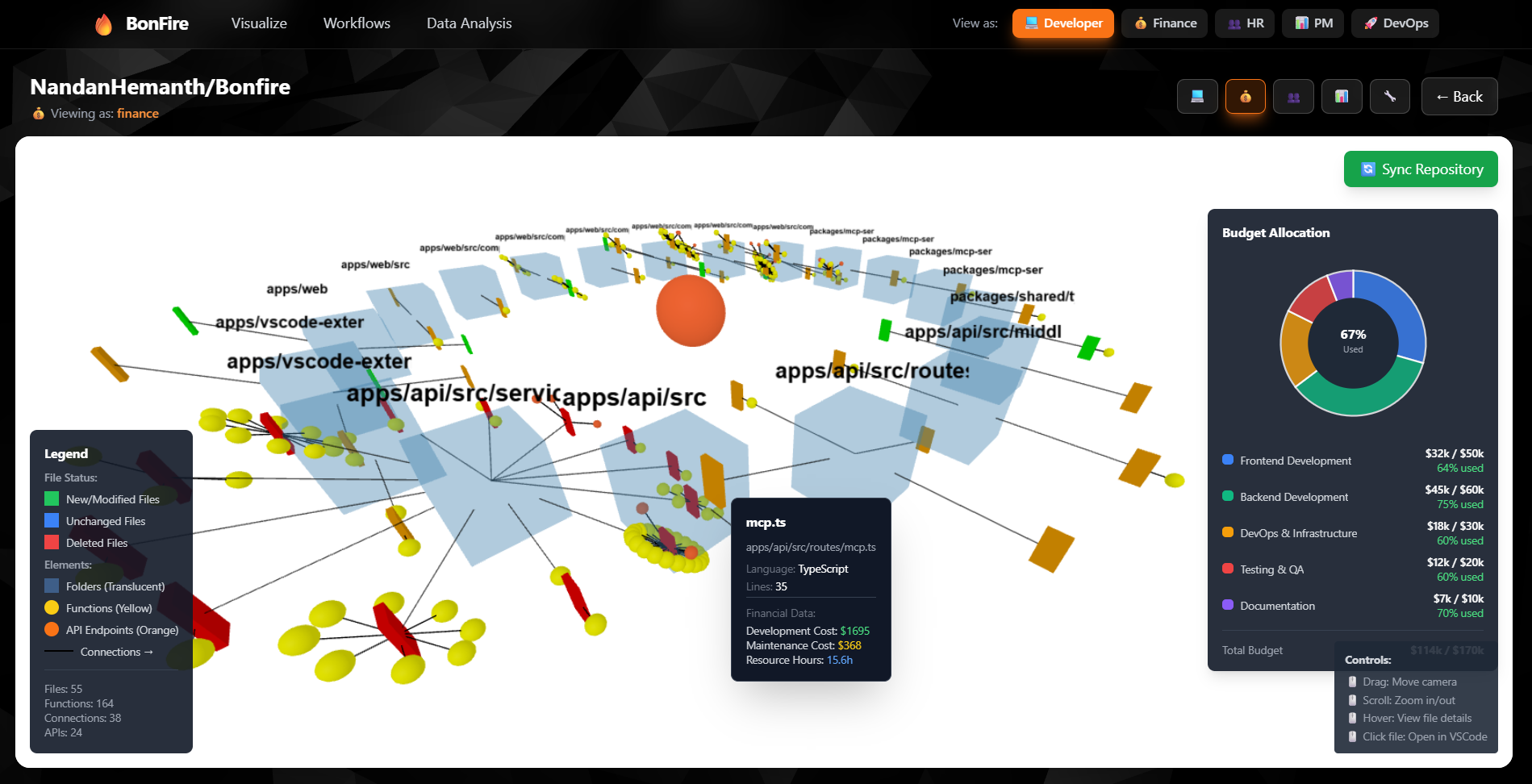
Task: Click the large orange sphere in the graph
Action: [x=691, y=311]
